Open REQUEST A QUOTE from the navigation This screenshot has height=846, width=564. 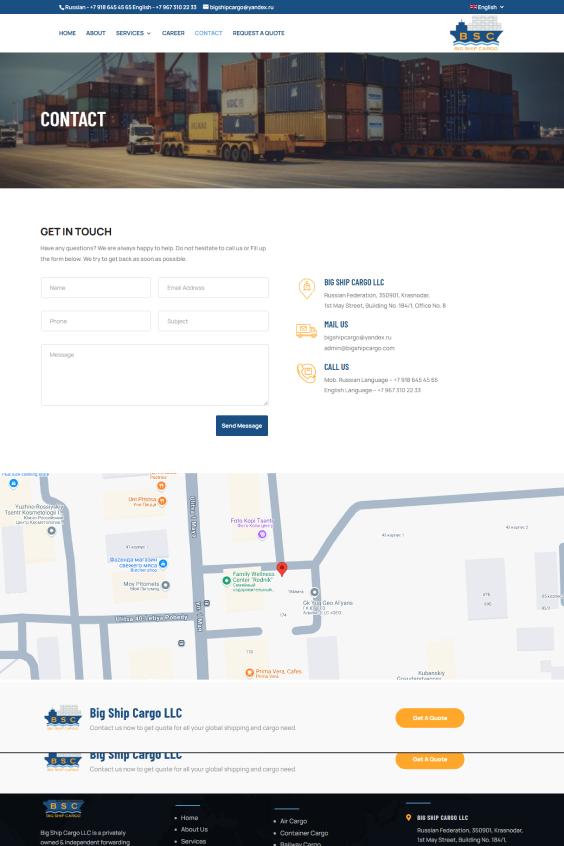click(x=259, y=33)
